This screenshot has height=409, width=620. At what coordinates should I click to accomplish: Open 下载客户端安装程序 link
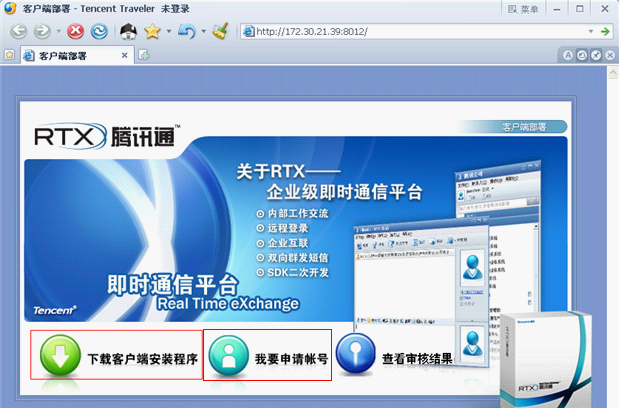pos(142,359)
